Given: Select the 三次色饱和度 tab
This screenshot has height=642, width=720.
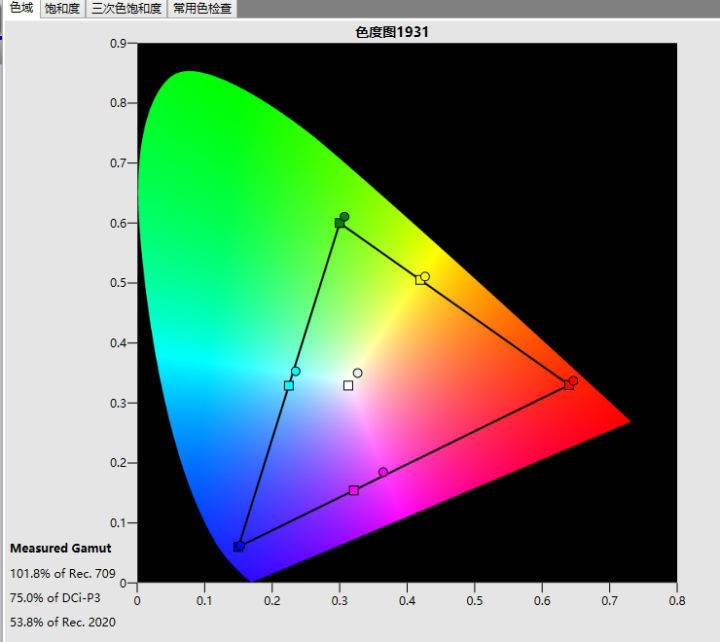Looking at the screenshot, I should coord(127,9).
